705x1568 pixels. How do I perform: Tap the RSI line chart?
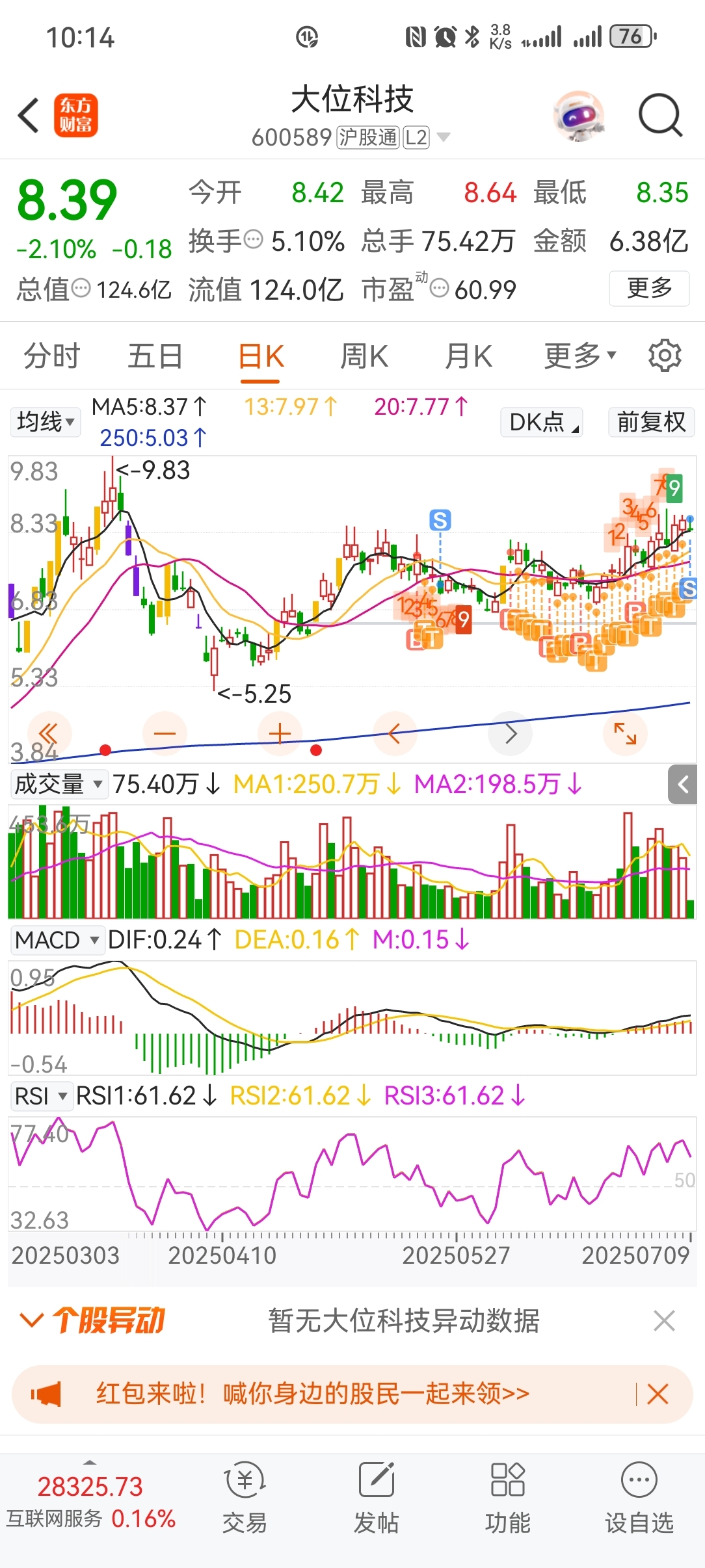pos(352,1174)
